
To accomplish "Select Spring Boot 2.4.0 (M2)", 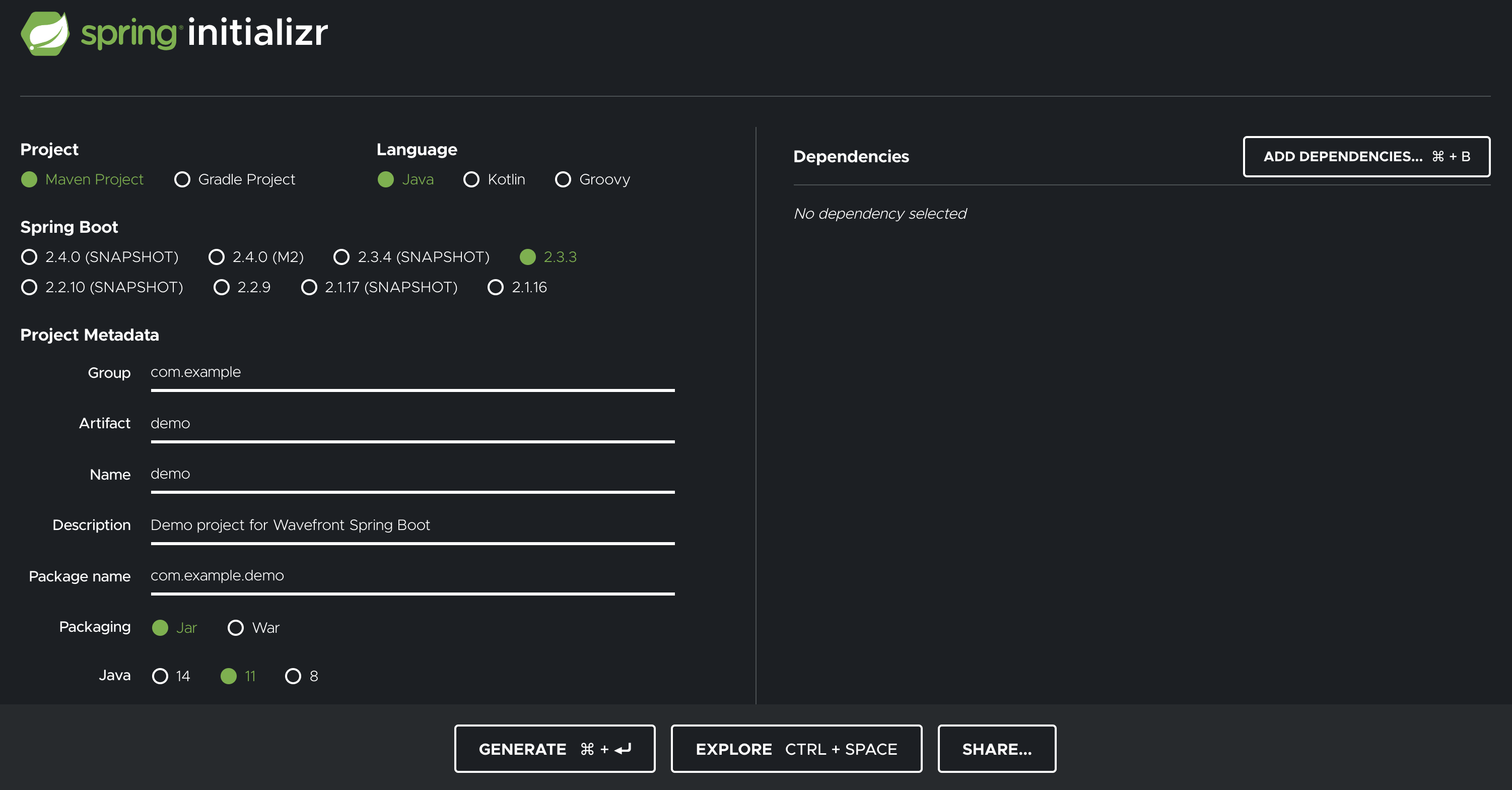I will [x=256, y=256].
